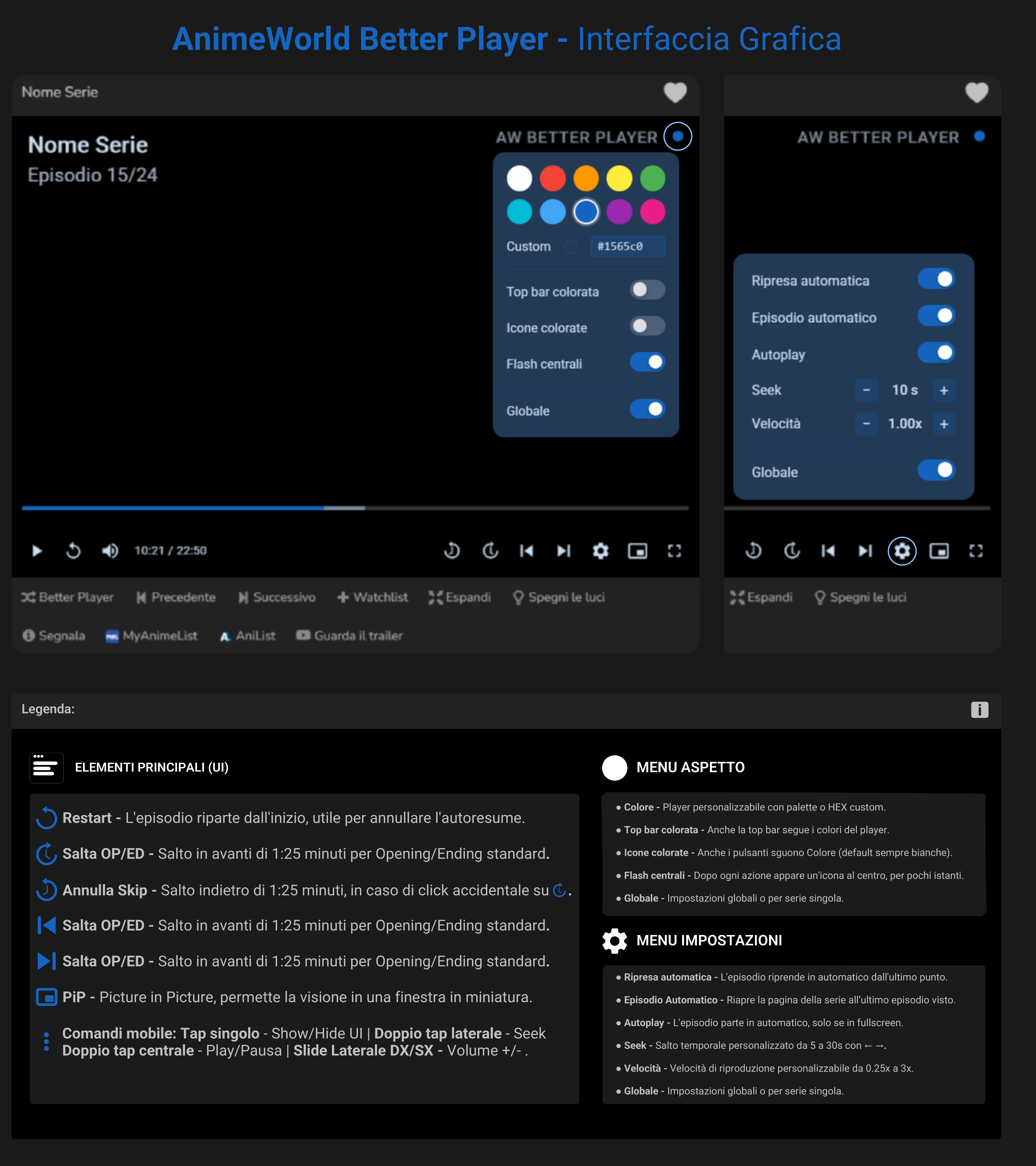Click the Better Player link
Viewport: 1036px width, 1166px height.
coord(67,597)
